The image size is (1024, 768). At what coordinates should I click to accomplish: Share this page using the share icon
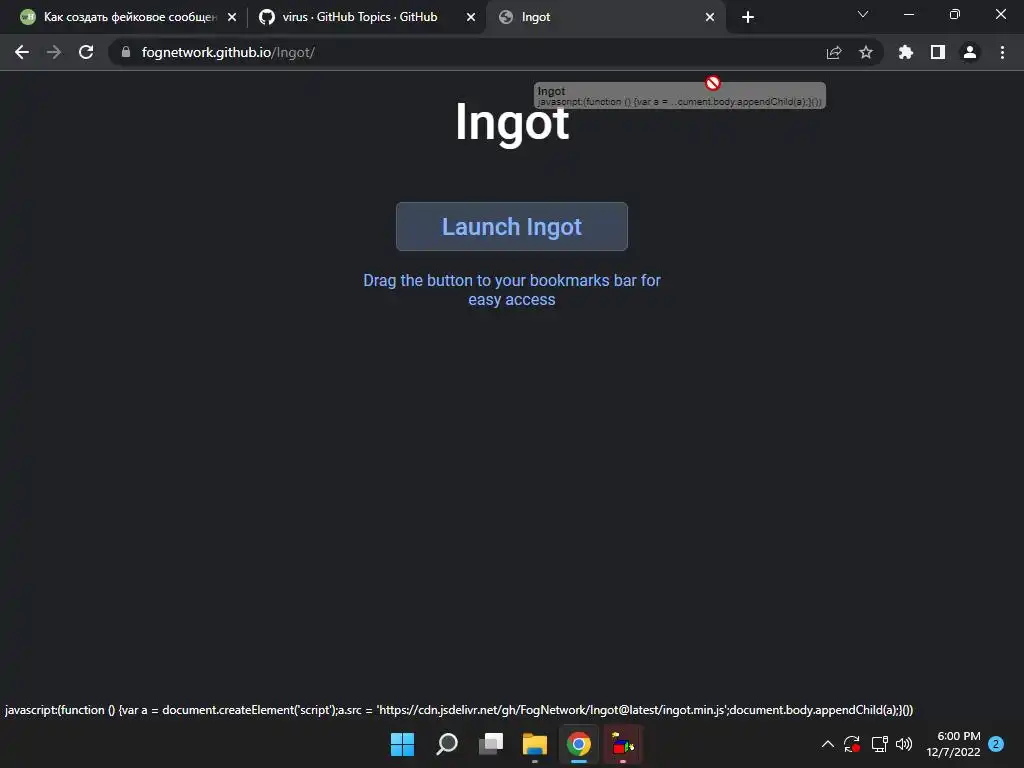click(x=834, y=52)
